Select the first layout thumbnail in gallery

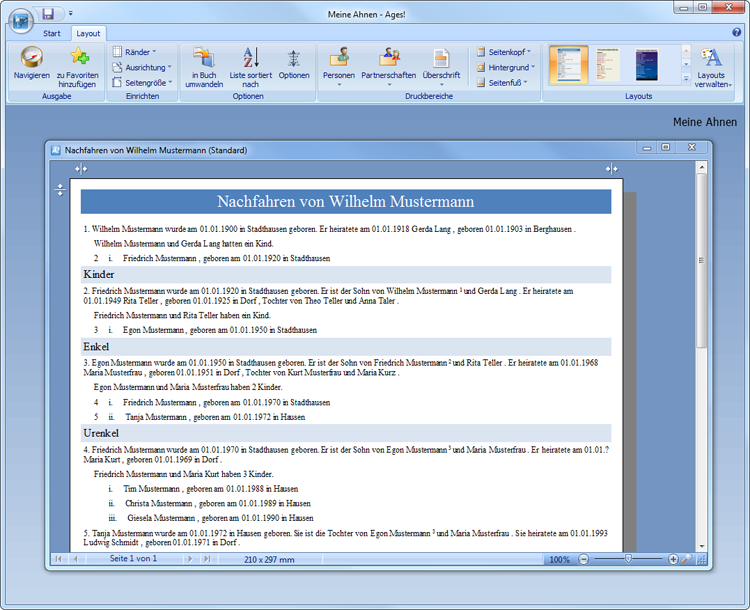[x=568, y=65]
